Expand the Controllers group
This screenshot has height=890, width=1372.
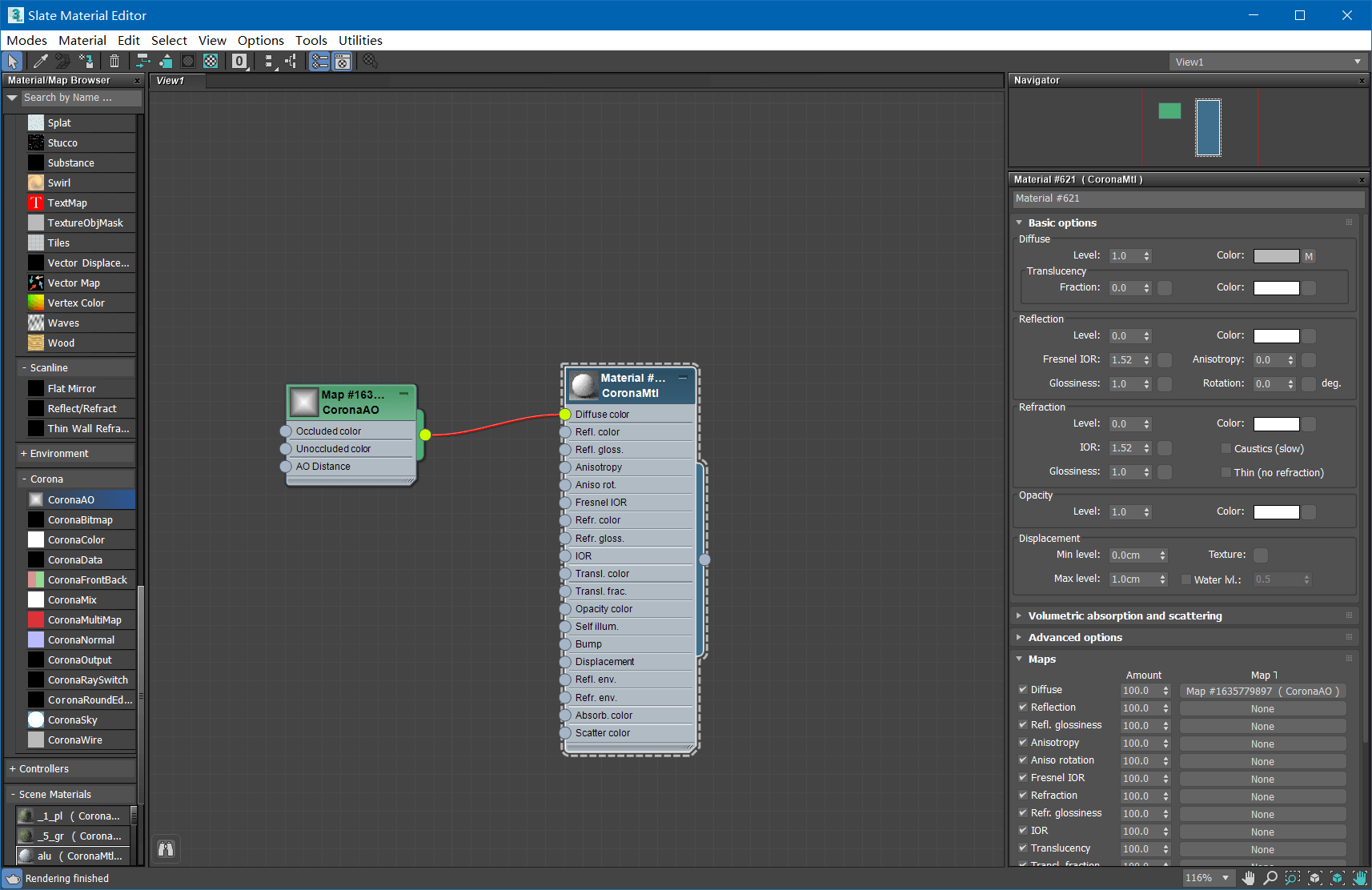coord(13,769)
